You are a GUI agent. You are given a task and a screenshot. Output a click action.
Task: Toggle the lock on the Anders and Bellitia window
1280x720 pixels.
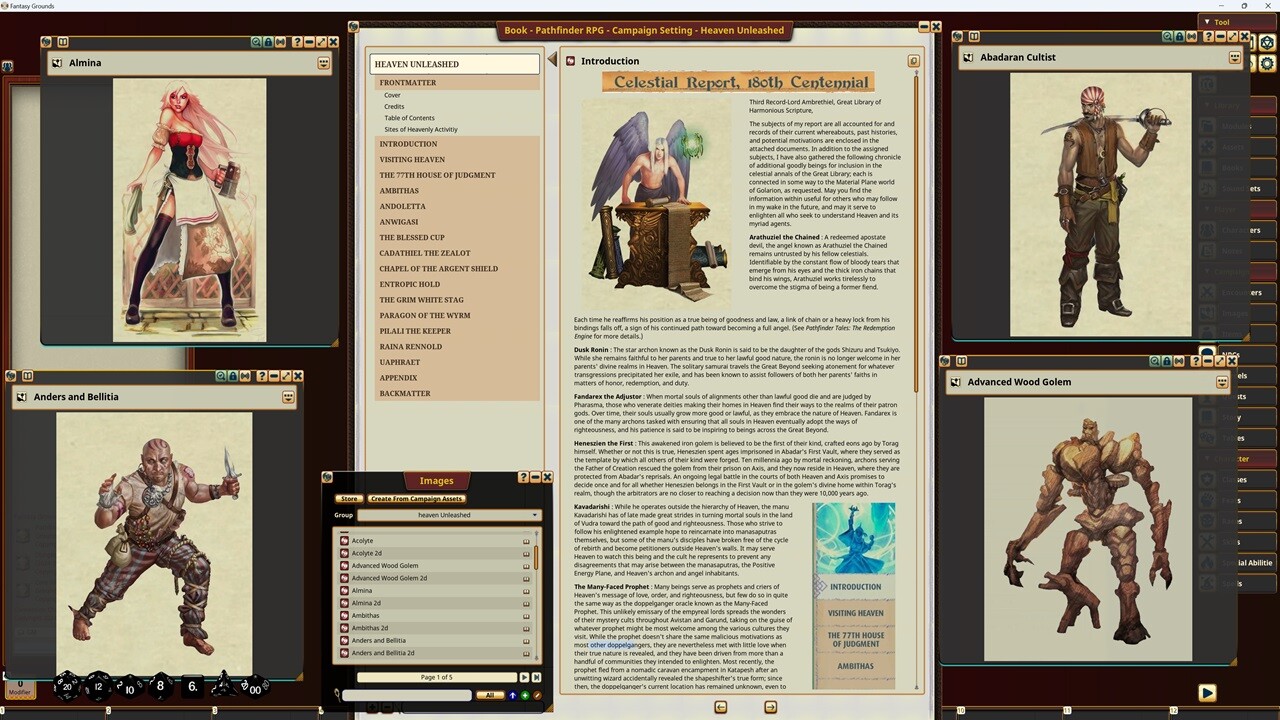click(233, 376)
